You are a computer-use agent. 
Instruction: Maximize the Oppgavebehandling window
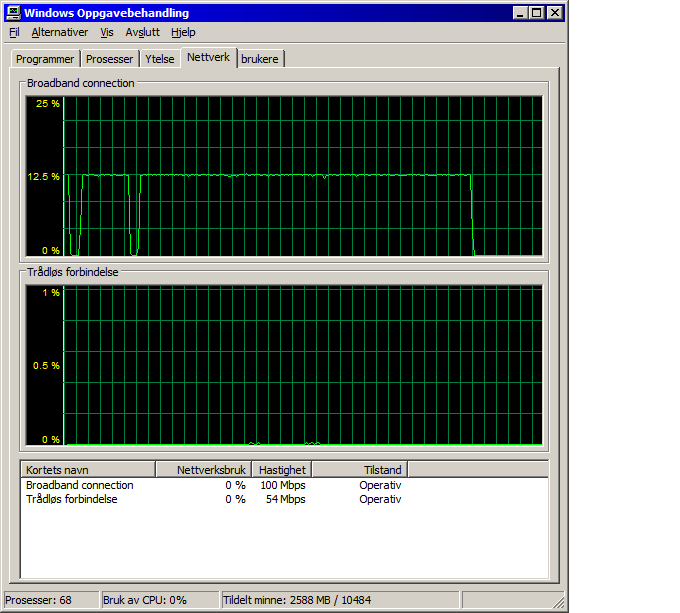tap(536, 13)
